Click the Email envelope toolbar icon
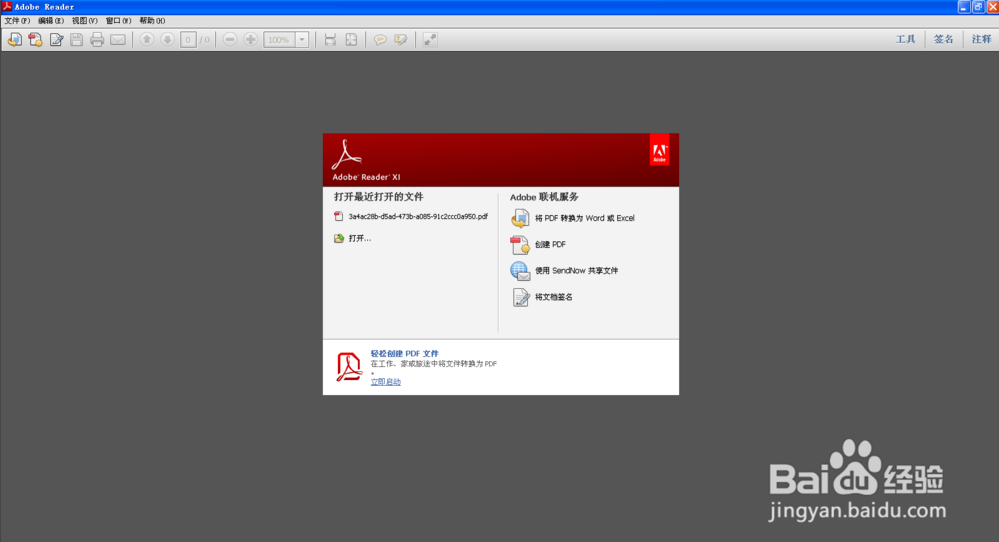Viewport: 999px width, 542px height. click(118, 39)
